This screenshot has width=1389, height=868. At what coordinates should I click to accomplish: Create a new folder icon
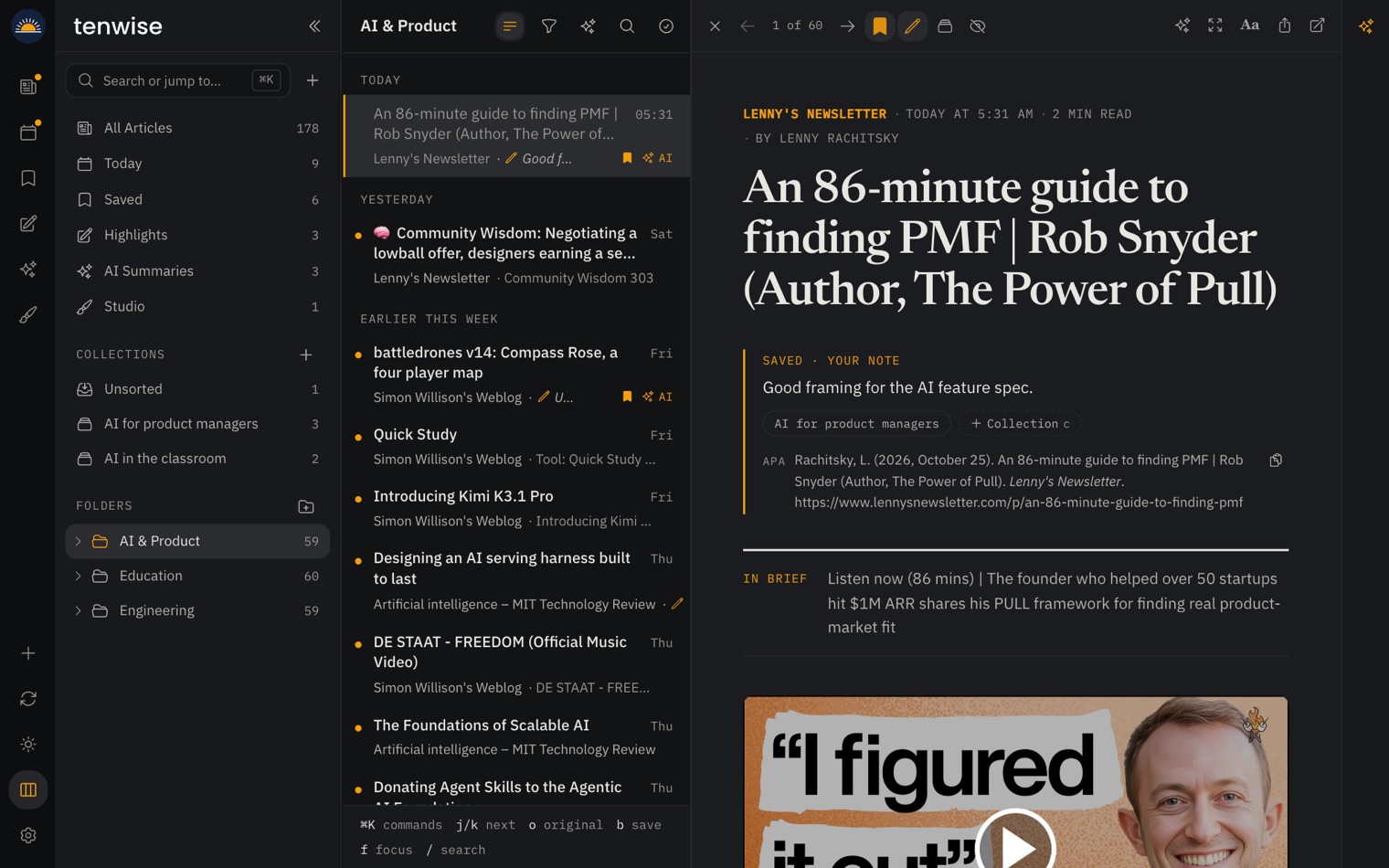point(306,506)
